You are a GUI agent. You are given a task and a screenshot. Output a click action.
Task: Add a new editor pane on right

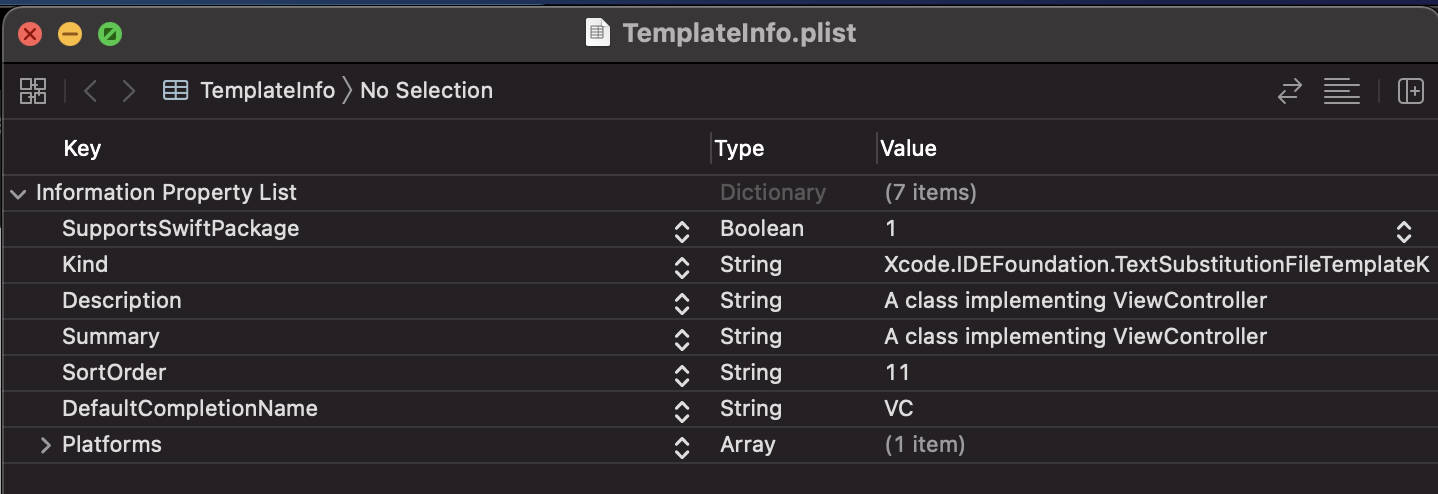tap(1410, 91)
